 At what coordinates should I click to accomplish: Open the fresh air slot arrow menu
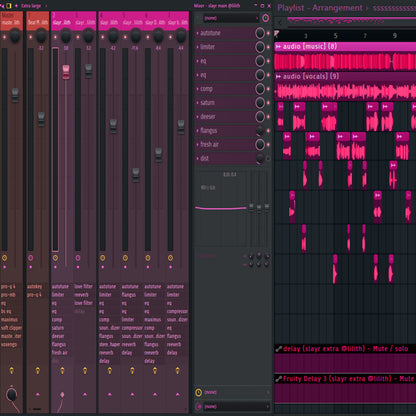pos(197,145)
